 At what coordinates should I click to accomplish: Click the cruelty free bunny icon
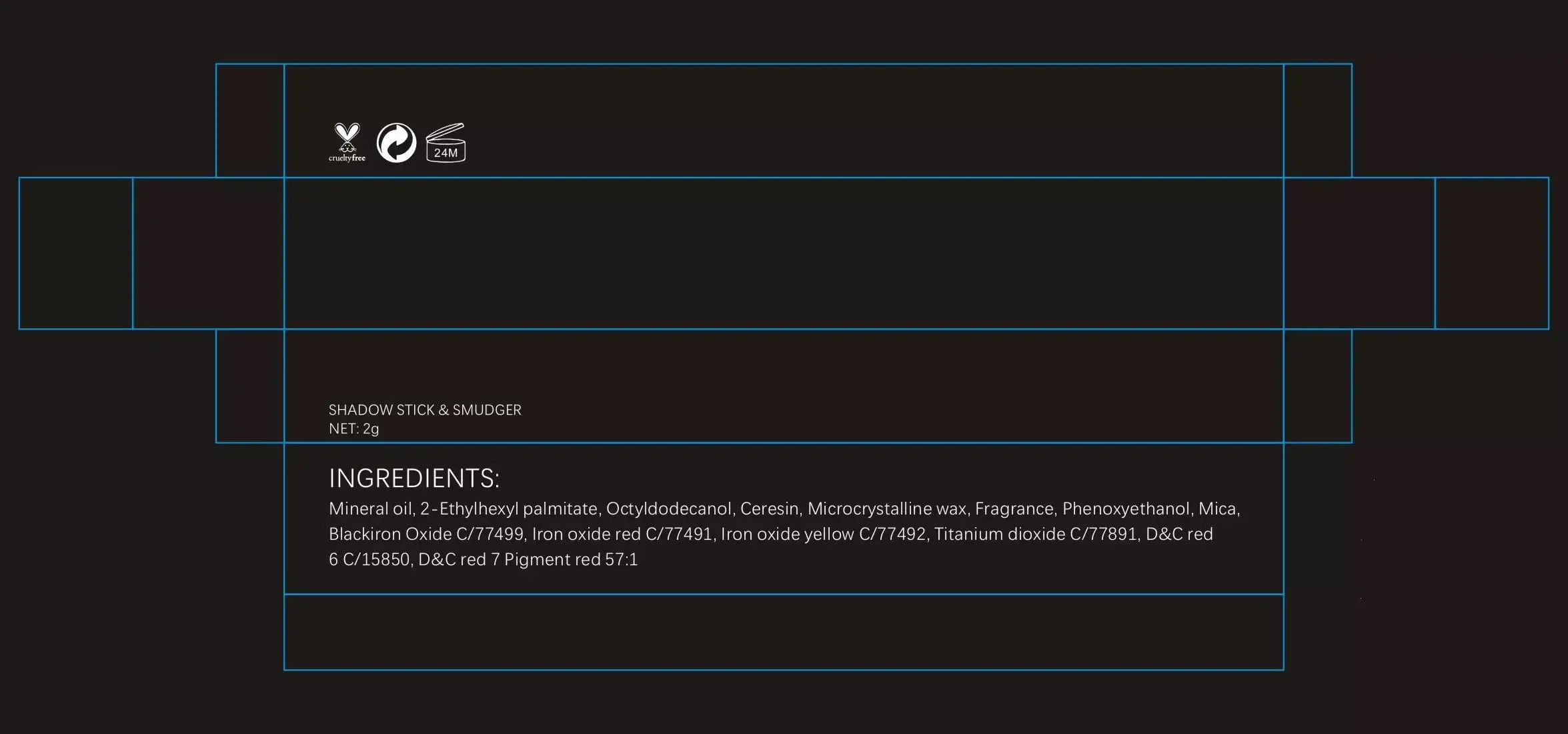(347, 141)
